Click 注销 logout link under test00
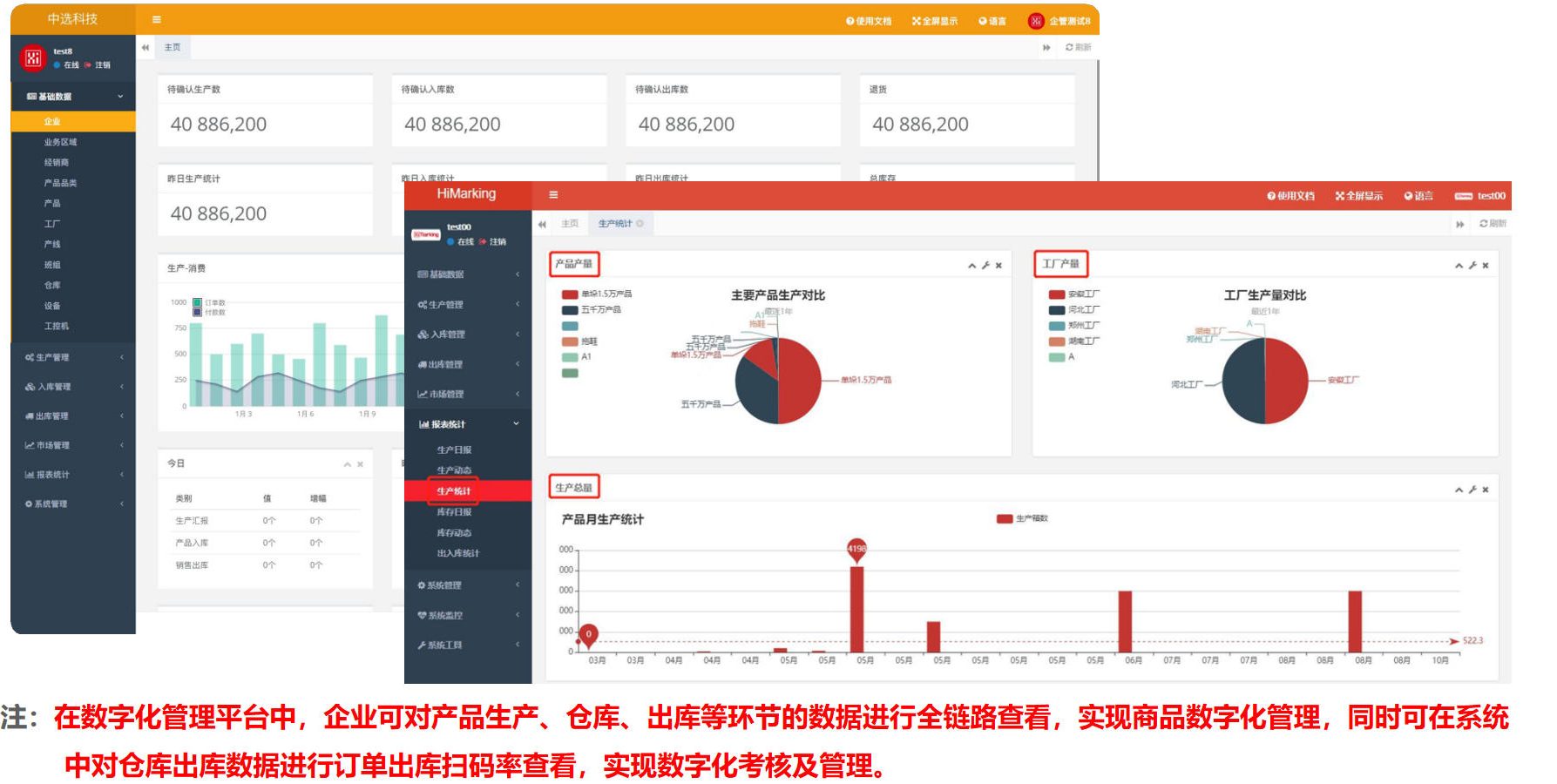1557x784 pixels. pyautogui.click(x=498, y=242)
